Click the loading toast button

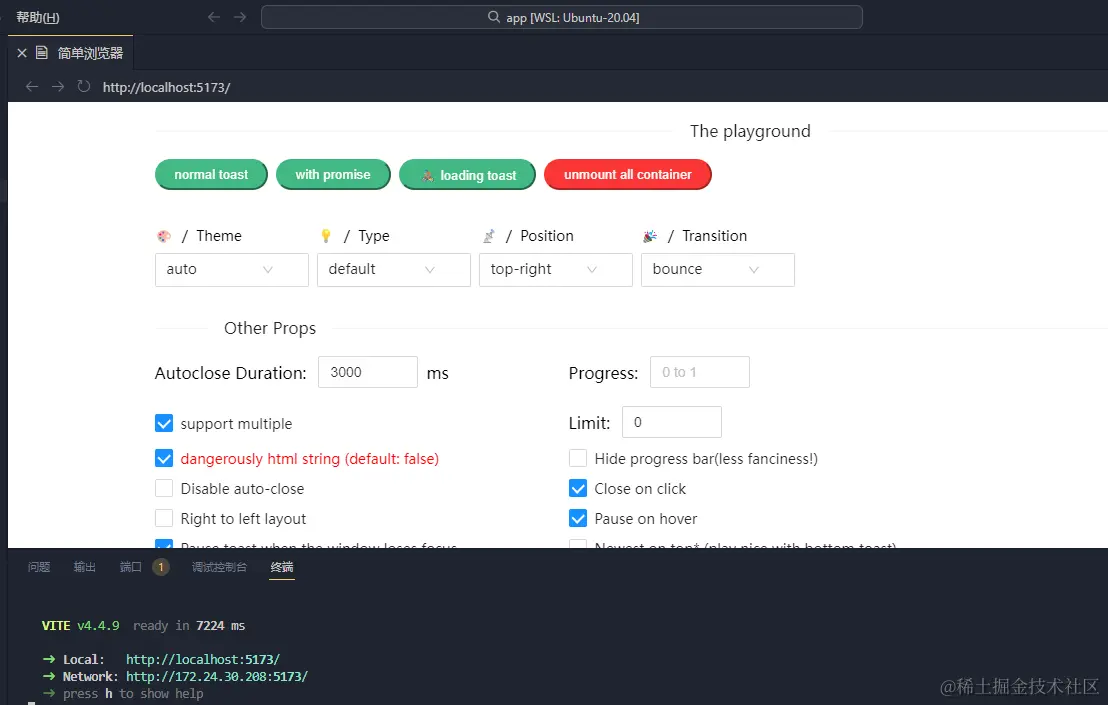click(x=467, y=174)
